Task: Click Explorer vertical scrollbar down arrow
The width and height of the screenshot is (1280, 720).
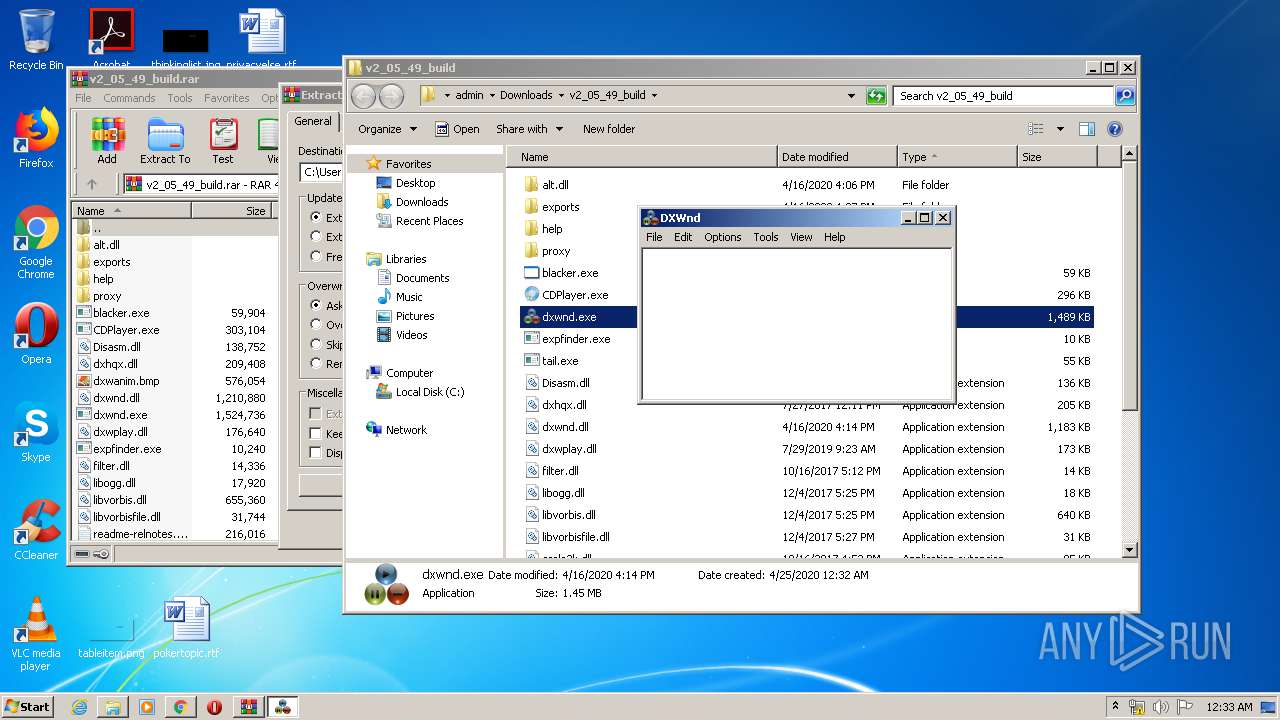Action: coord(1130,550)
